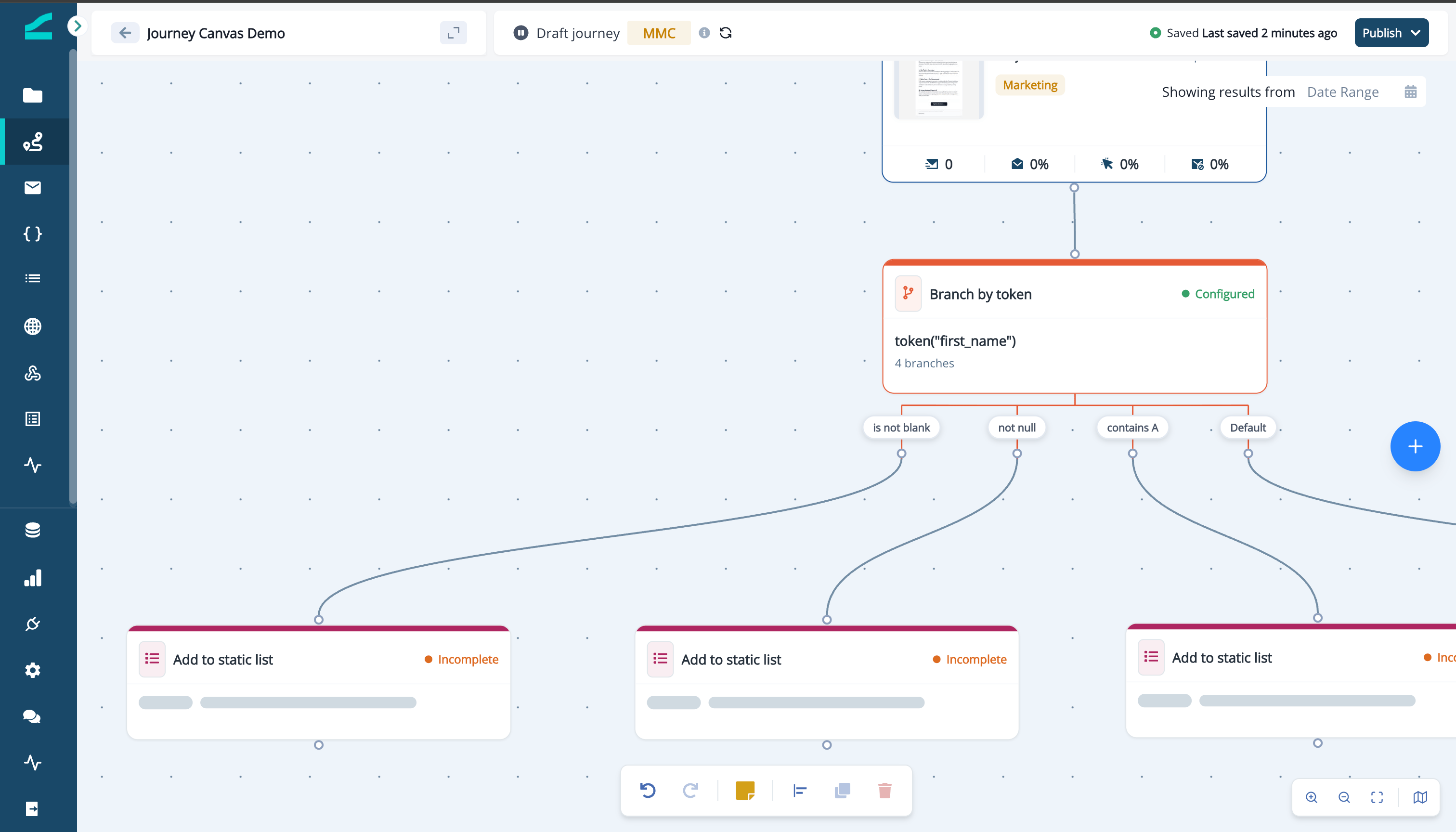Zoom in on the canvas
This screenshot has width=1456, height=832.
point(1312,797)
